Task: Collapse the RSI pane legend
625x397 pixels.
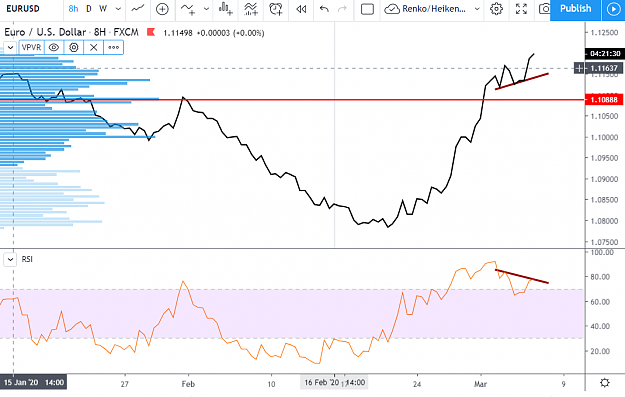Action: (10, 259)
